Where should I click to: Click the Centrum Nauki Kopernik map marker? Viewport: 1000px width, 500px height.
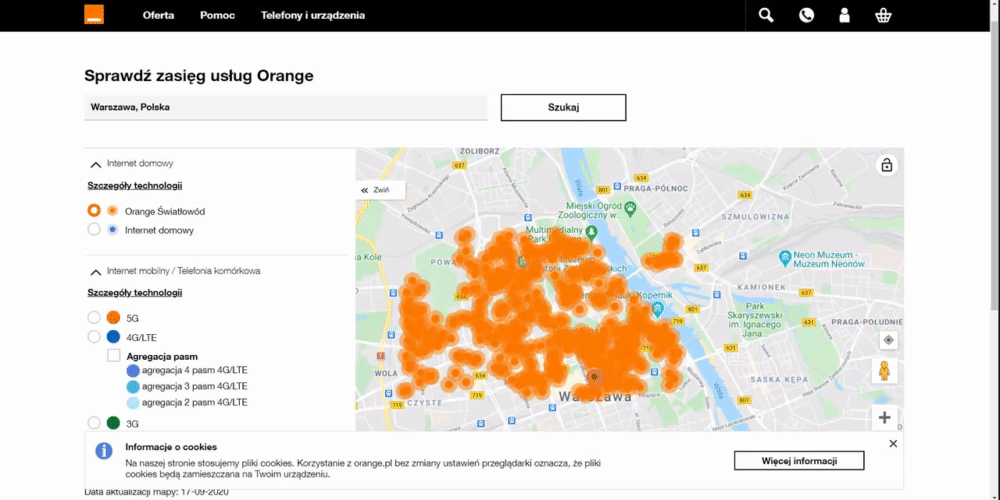pos(658,309)
